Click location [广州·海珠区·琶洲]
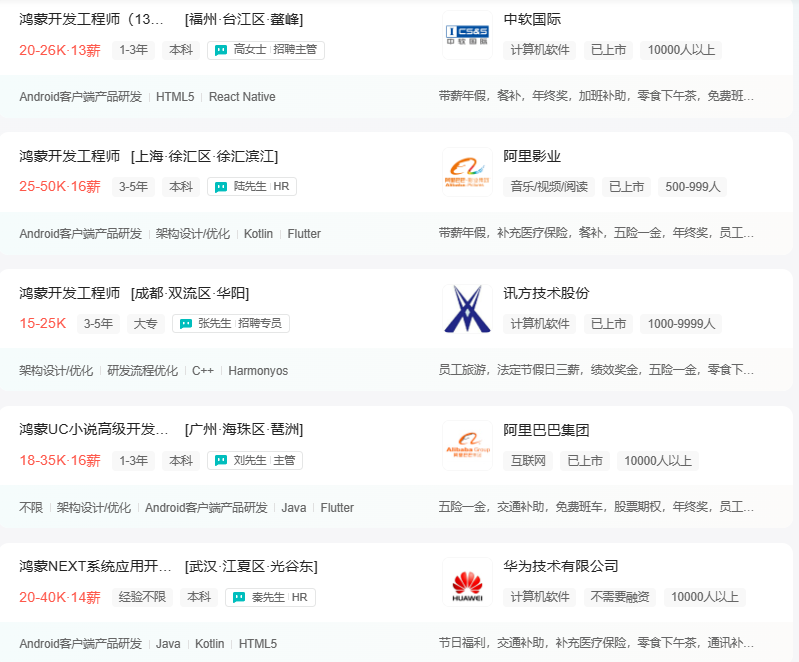The height and width of the screenshot is (662, 799). (244, 430)
